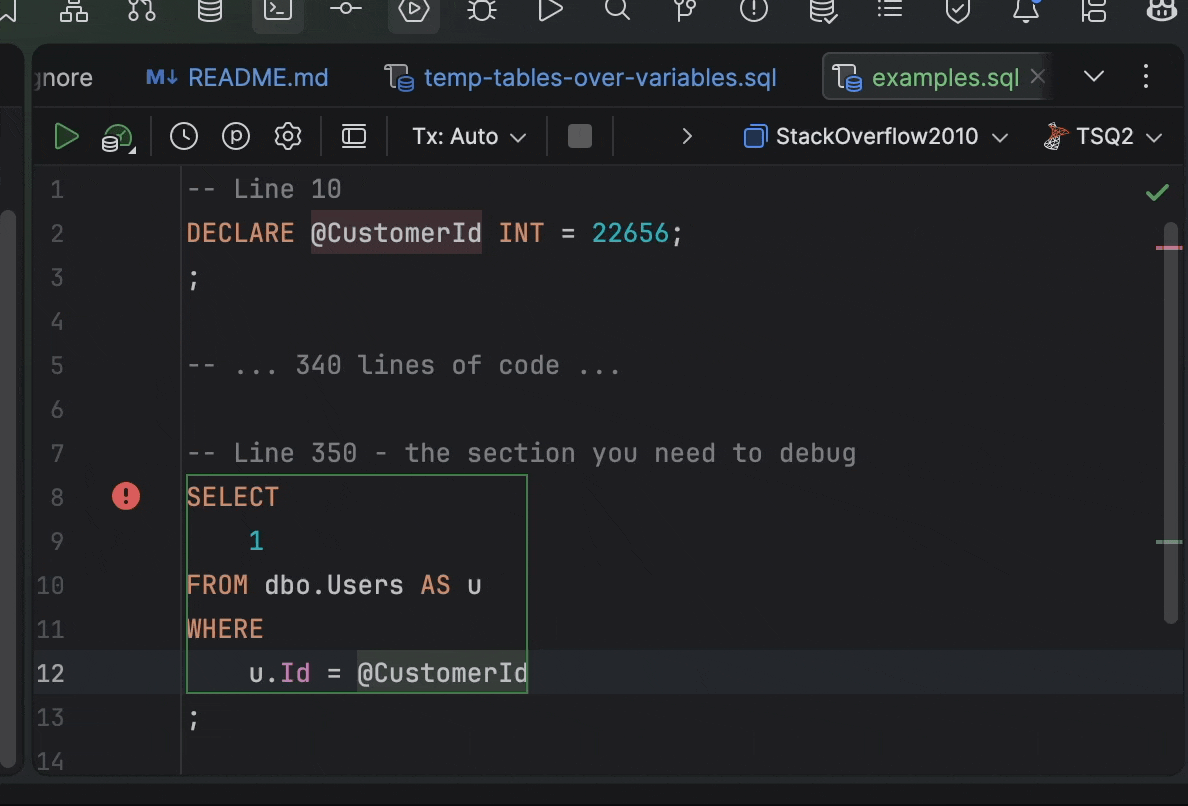Open the Terminal tool window
This screenshot has width=1188, height=806.
(278, 11)
